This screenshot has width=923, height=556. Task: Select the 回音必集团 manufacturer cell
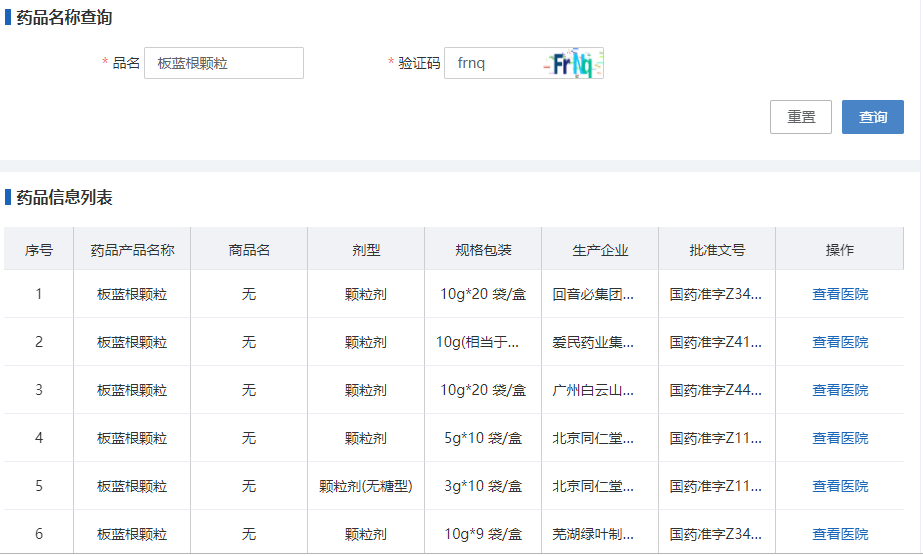point(593,294)
